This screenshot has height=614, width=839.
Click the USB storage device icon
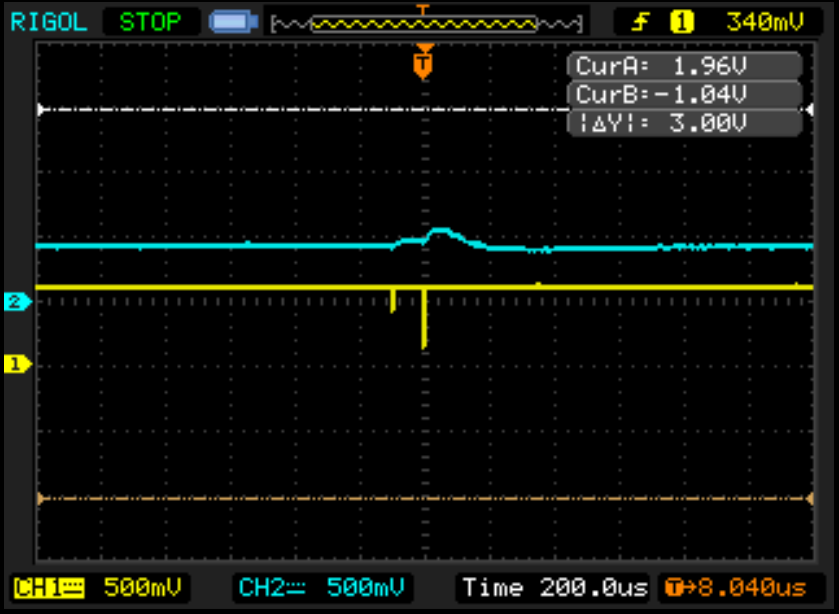(x=234, y=22)
